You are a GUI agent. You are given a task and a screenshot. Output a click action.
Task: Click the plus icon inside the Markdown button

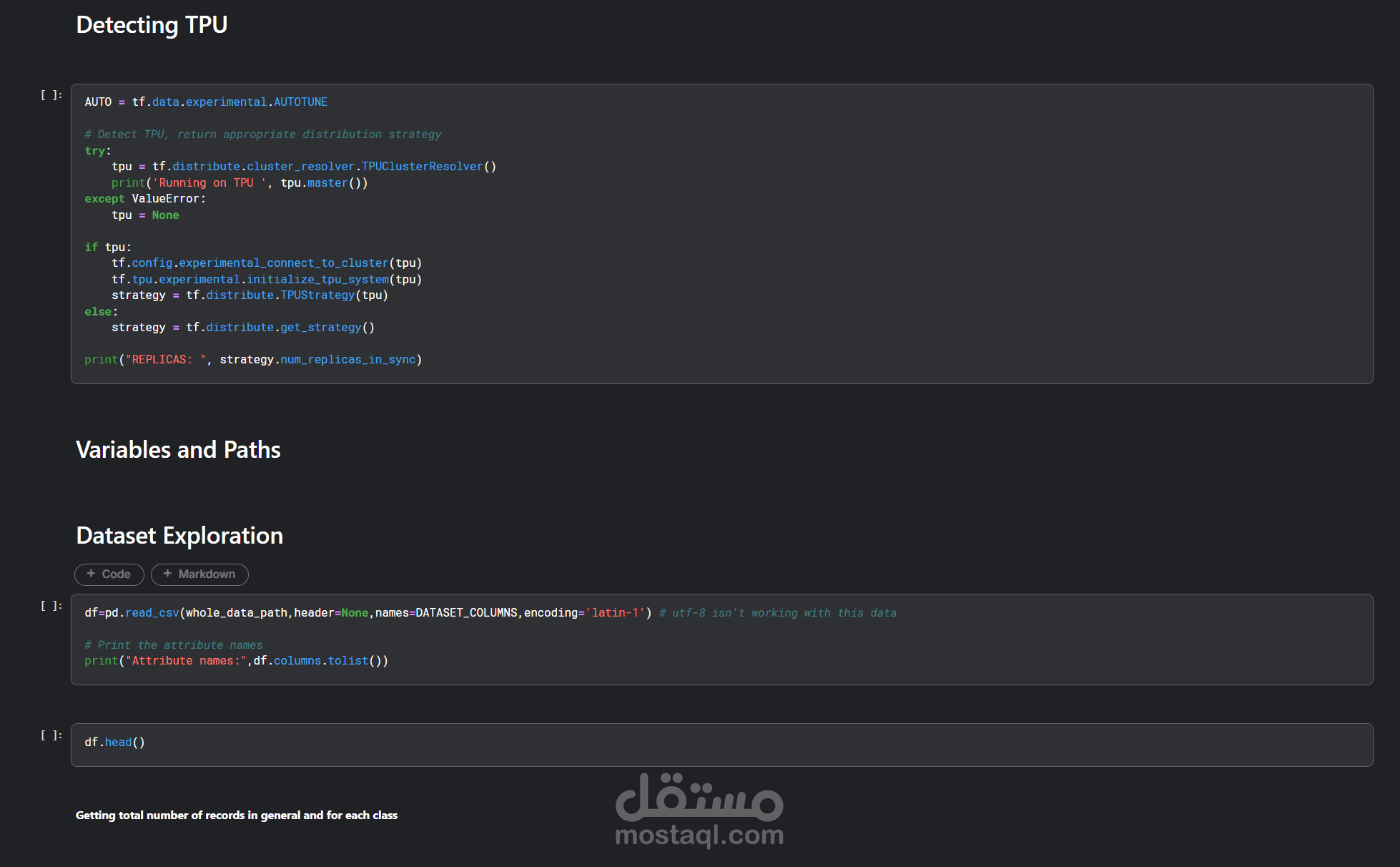point(167,574)
